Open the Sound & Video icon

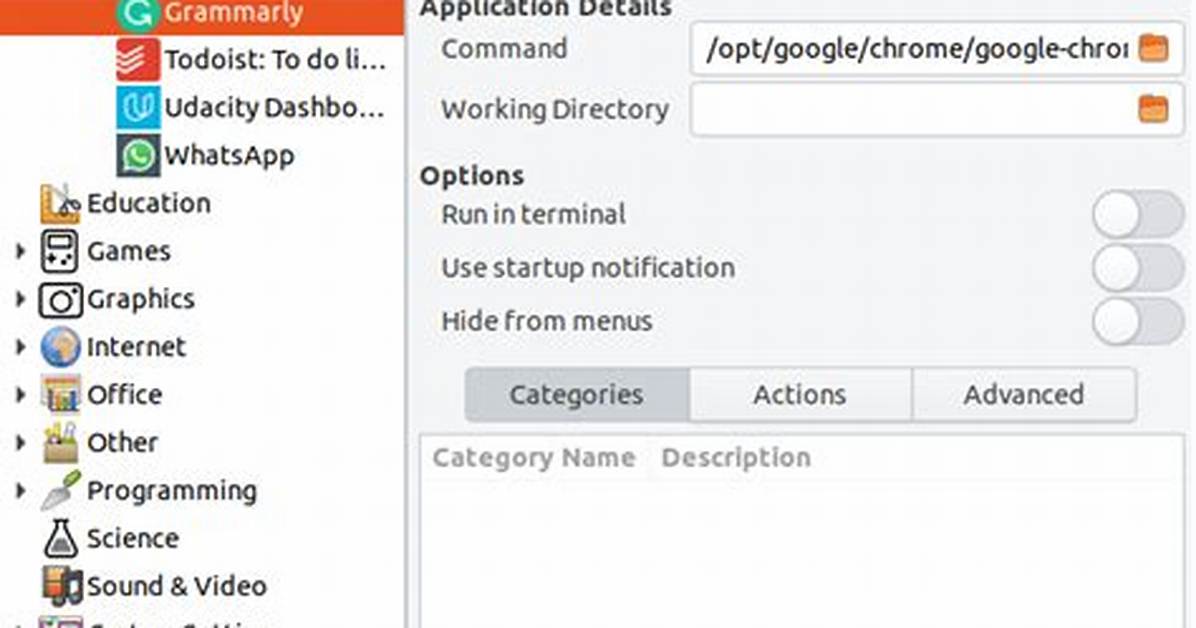[x=62, y=587]
